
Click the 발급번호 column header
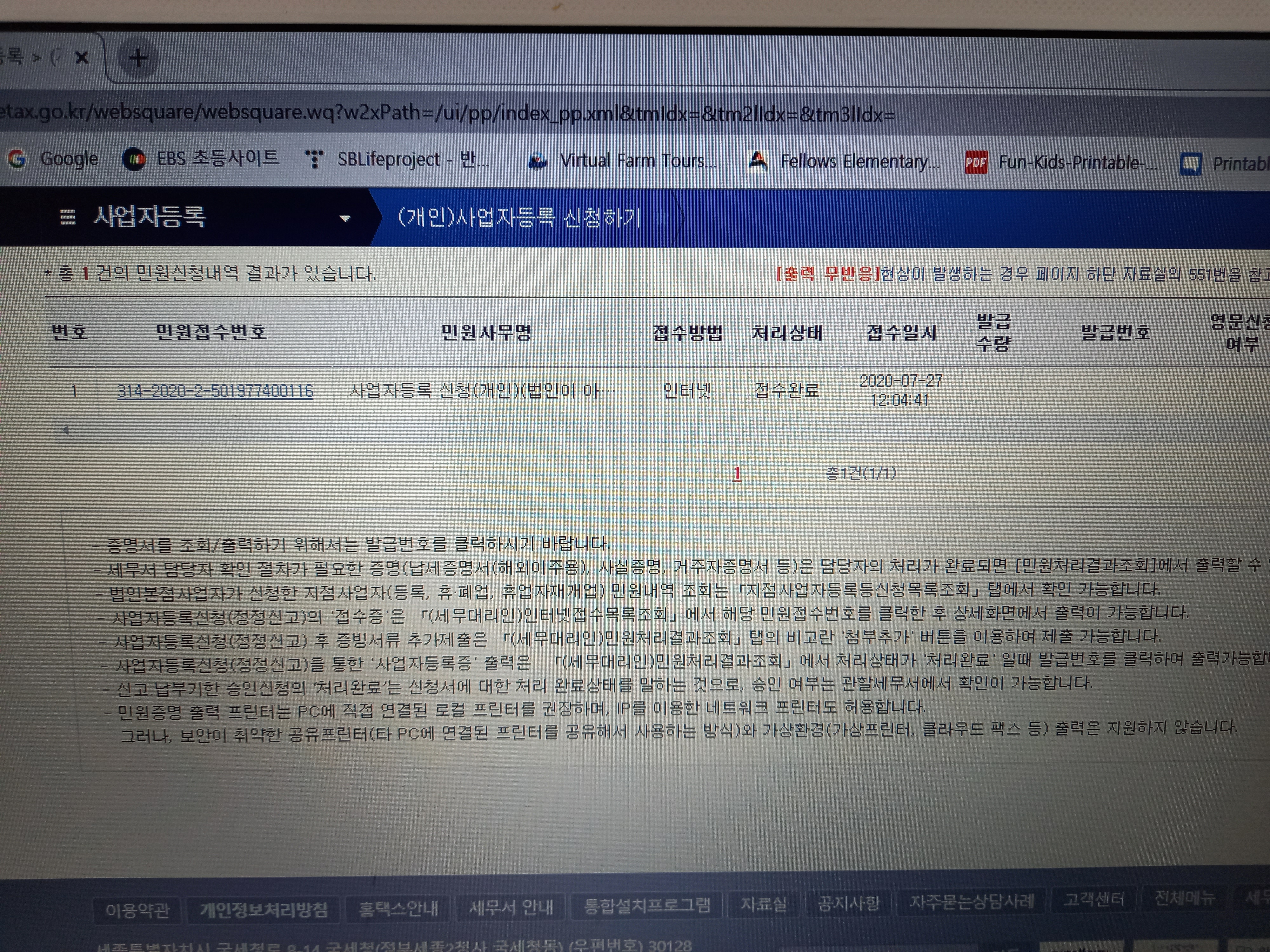pyautogui.click(x=1115, y=333)
